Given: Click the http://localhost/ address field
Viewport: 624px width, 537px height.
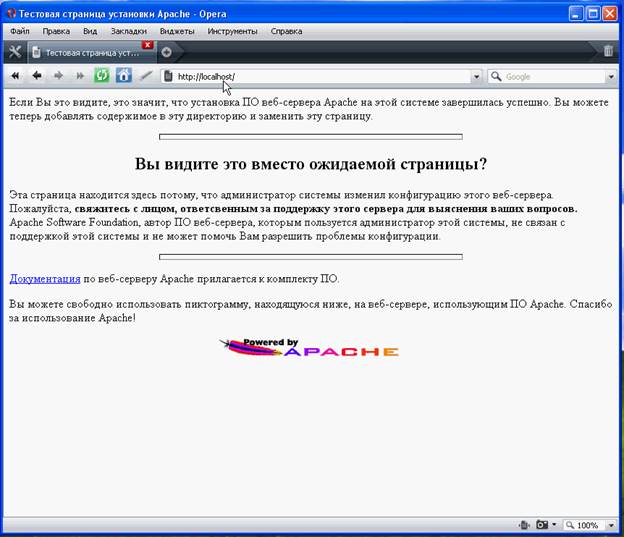Looking at the screenshot, I should tap(314, 76).
